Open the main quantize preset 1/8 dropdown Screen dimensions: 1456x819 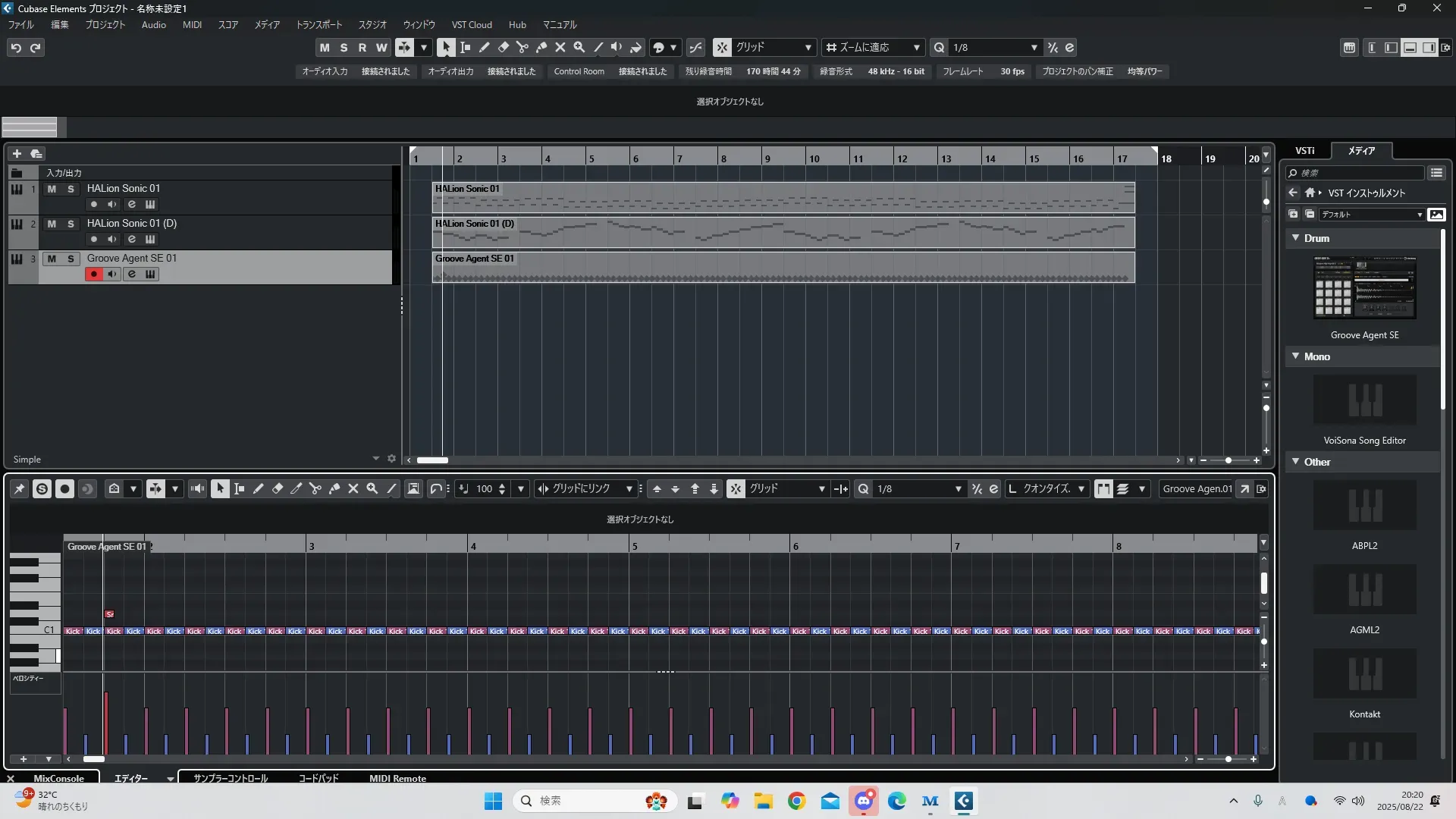click(x=1034, y=48)
